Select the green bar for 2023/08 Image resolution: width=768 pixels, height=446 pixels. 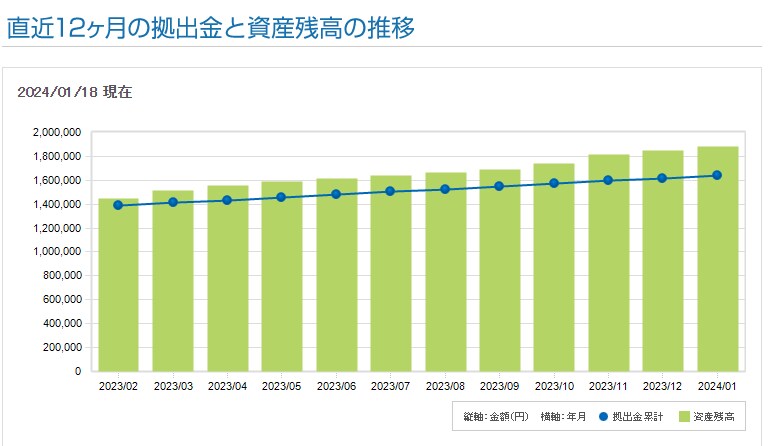[x=446, y=272]
